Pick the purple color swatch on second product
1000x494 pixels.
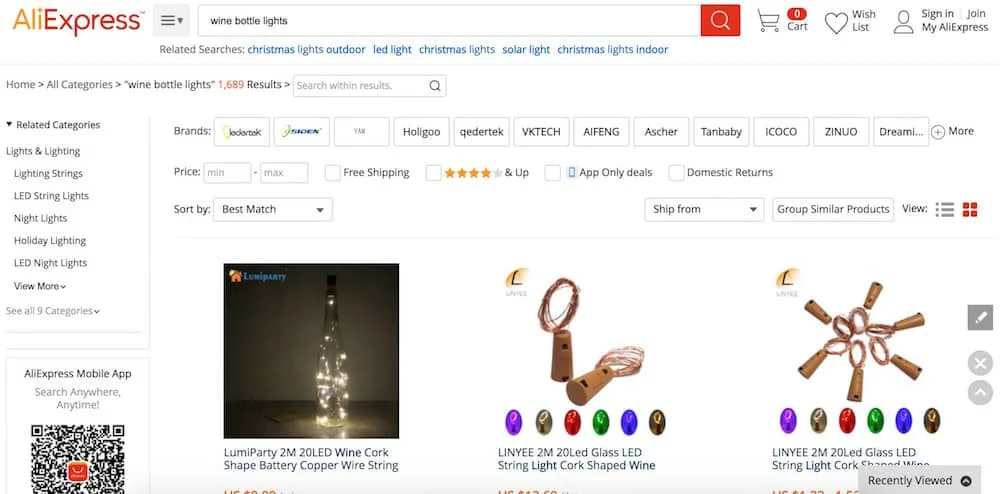pyautogui.click(x=513, y=422)
